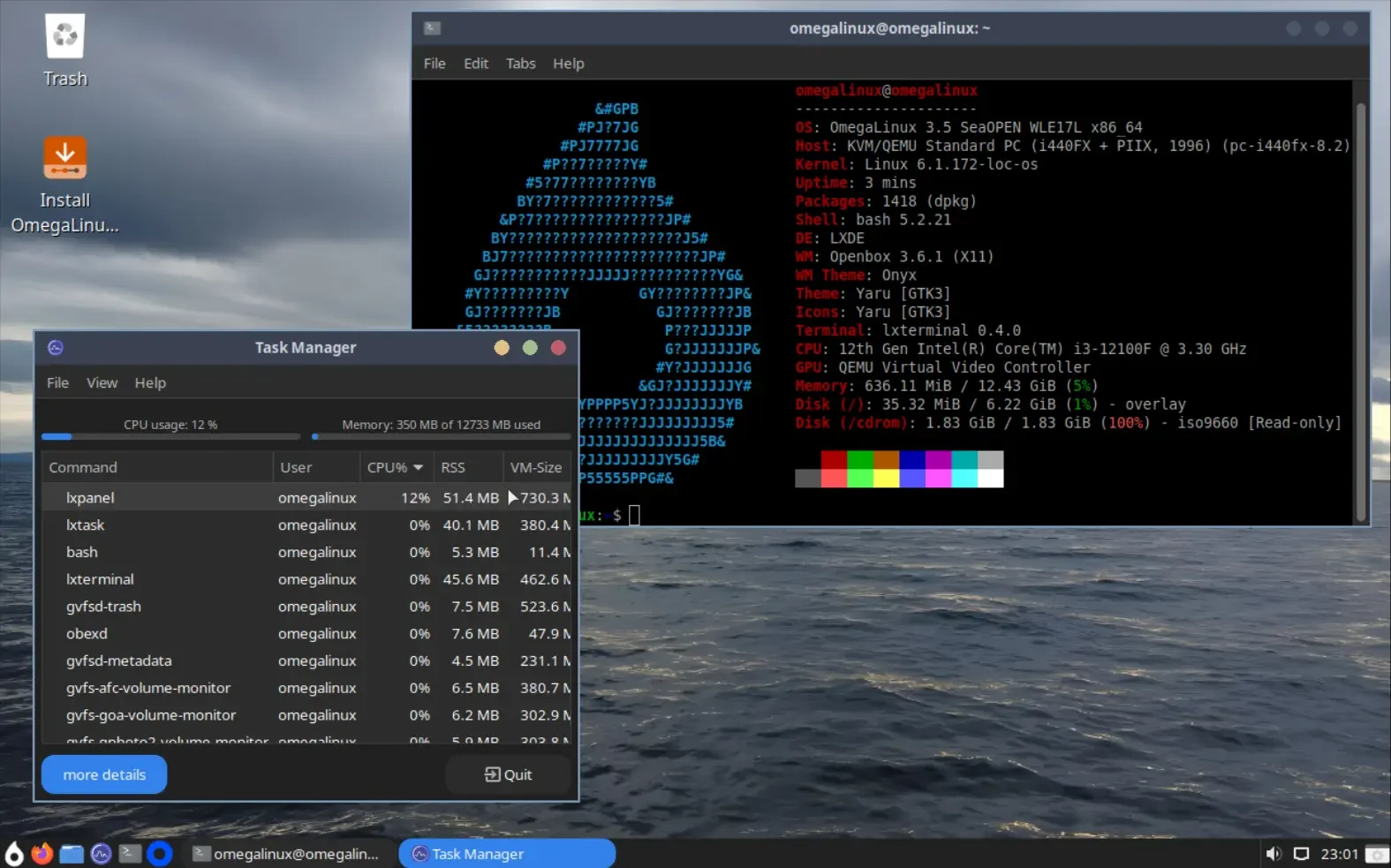
Task: Click the Memory usage progress bar
Action: coord(441,436)
